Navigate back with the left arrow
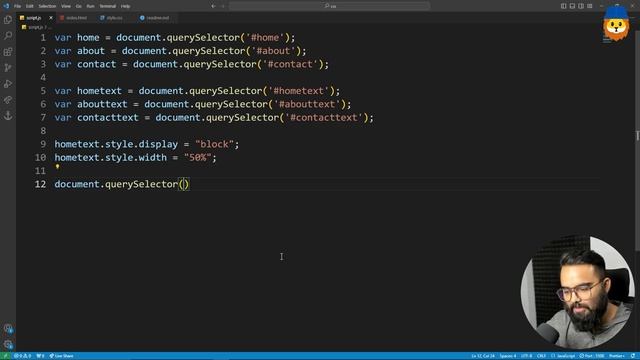Image resolution: width=640 pixels, height=360 pixels. coord(213,6)
